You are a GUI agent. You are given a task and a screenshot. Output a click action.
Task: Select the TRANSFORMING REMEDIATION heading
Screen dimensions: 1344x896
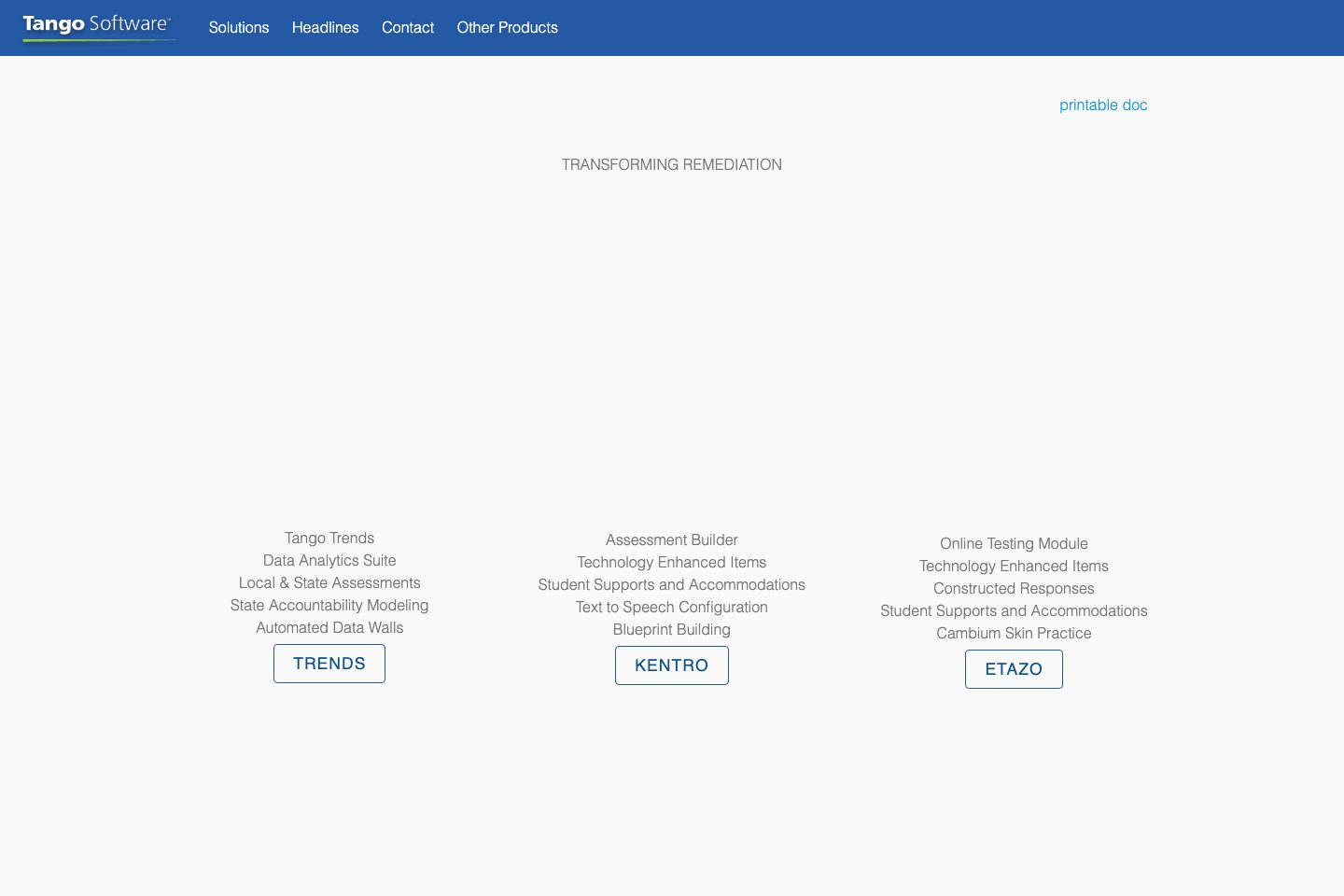tap(672, 165)
